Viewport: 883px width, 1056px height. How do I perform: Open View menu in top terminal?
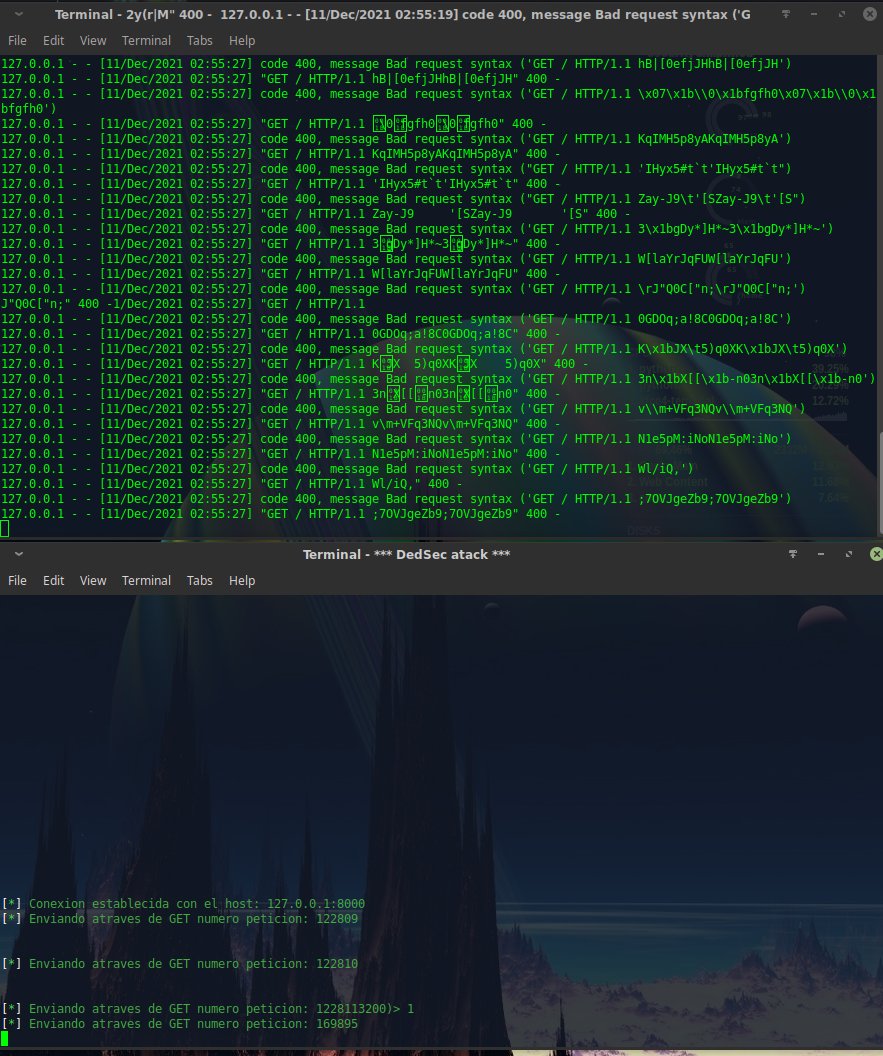pyautogui.click(x=93, y=40)
